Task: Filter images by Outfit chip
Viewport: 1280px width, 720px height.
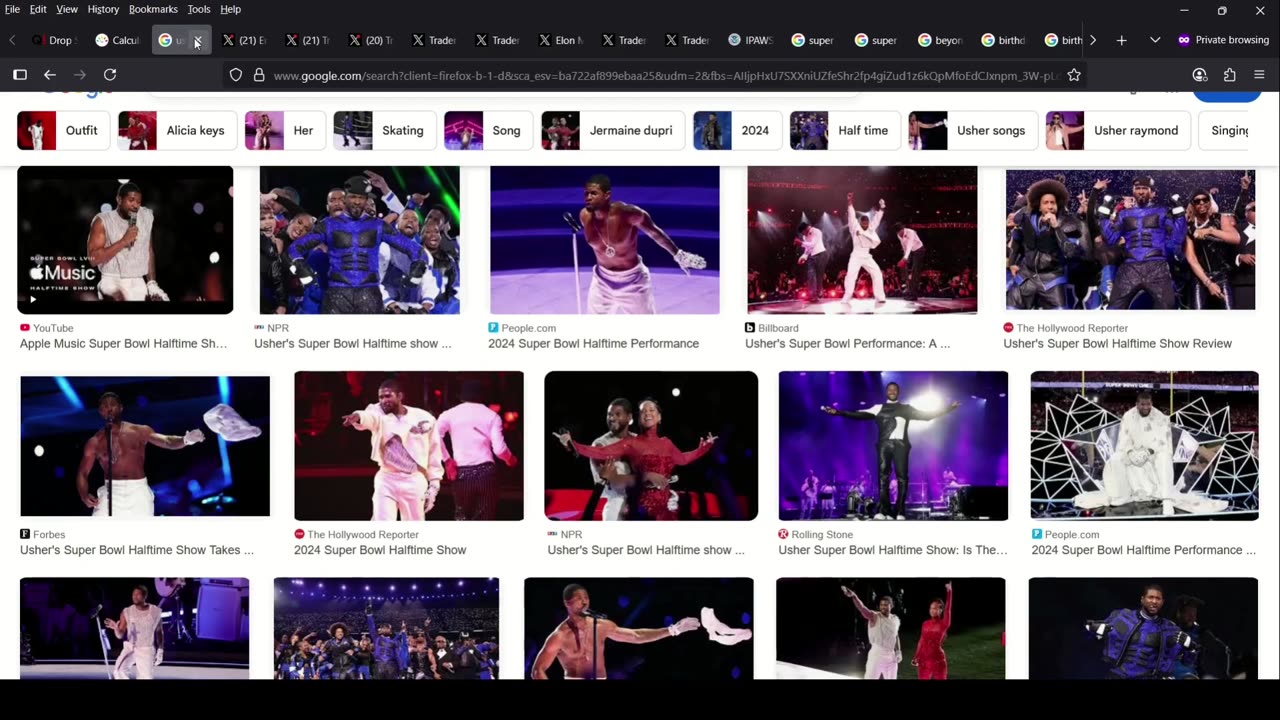Action: (x=62, y=131)
